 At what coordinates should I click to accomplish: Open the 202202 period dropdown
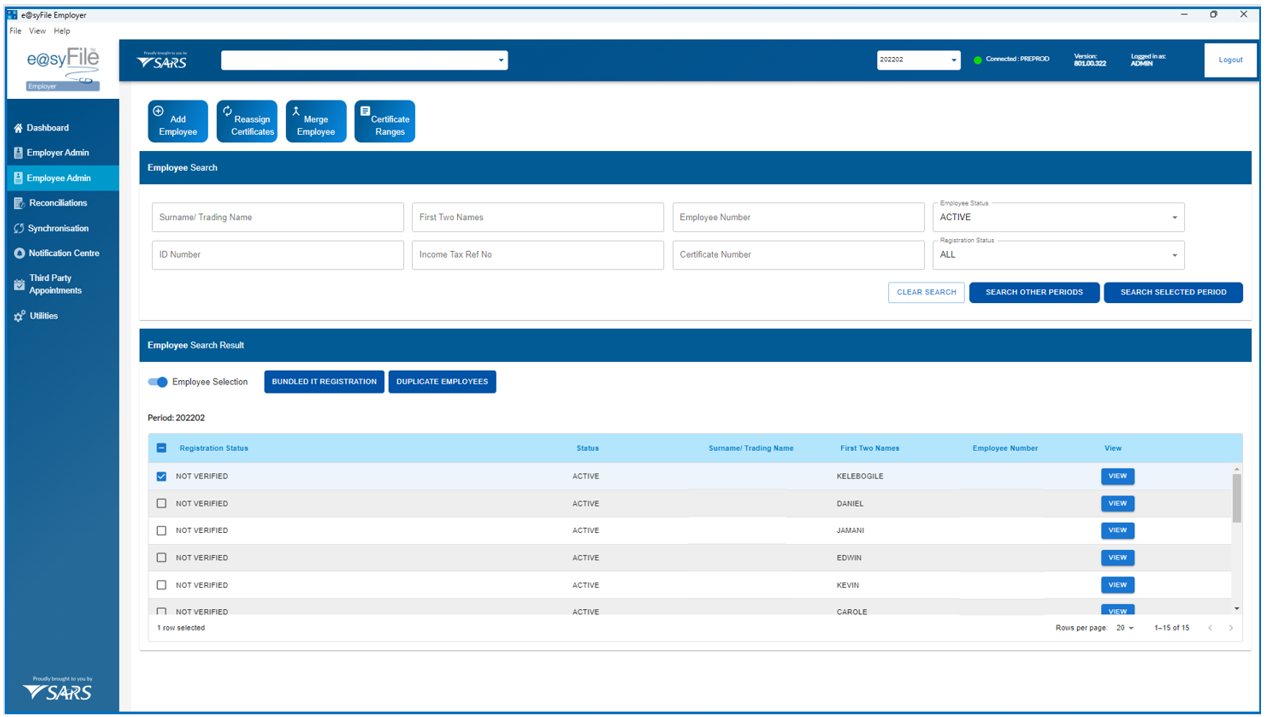pyautogui.click(x=918, y=60)
